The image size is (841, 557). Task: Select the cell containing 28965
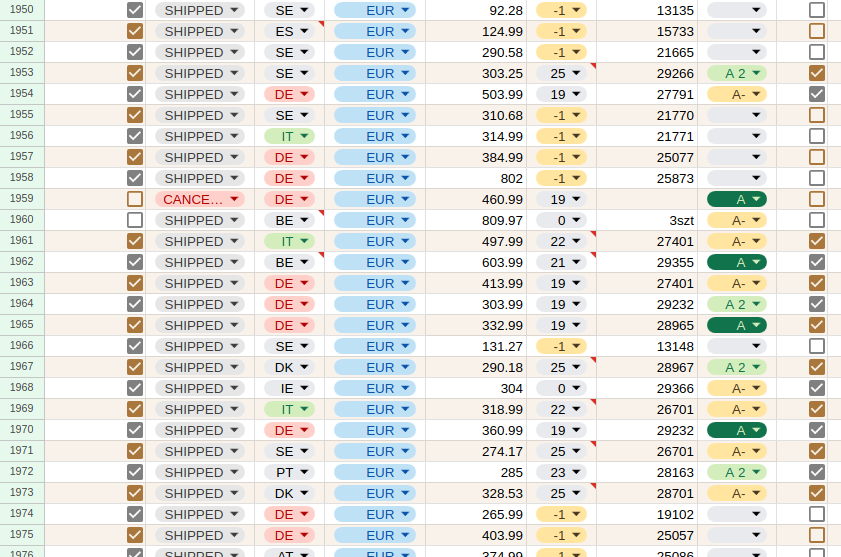click(647, 325)
